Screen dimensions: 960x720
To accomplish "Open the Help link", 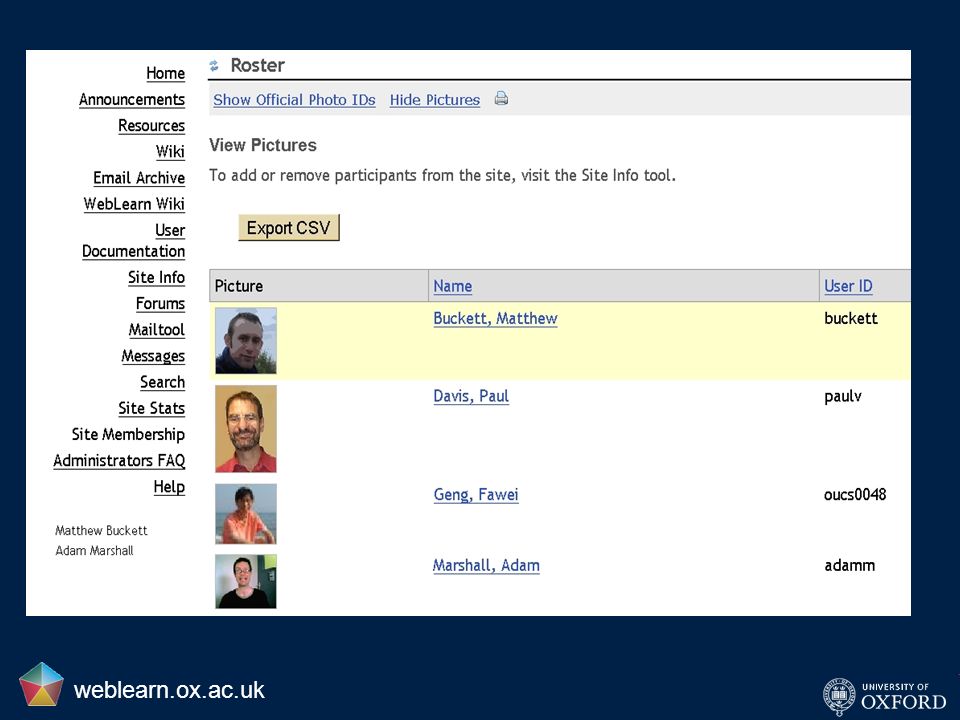I will 169,487.
